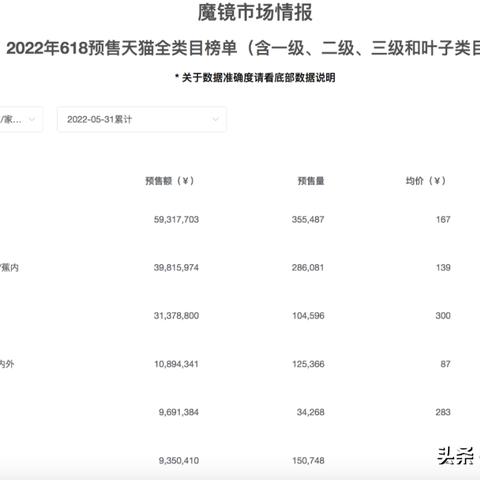The image size is (480, 480).
Task: Sort by 预售额（¥）column header
Action: (x=170, y=181)
